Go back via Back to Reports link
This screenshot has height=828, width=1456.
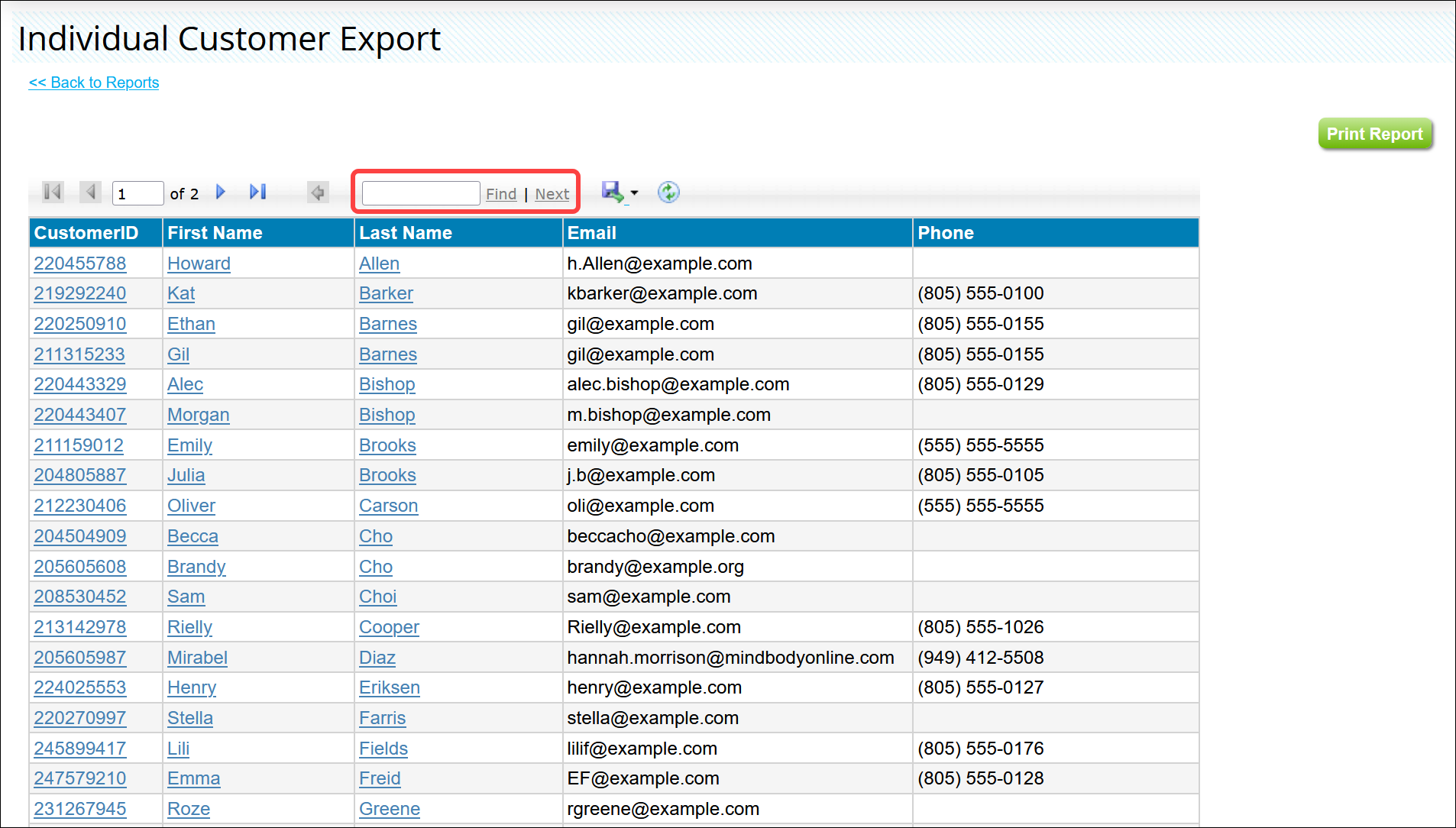94,82
